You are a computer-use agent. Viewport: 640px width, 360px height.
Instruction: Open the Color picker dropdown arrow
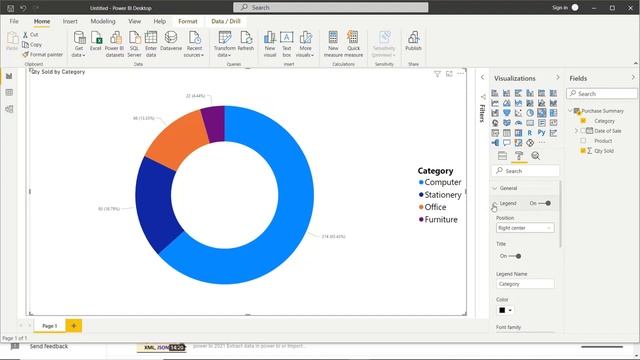point(510,311)
